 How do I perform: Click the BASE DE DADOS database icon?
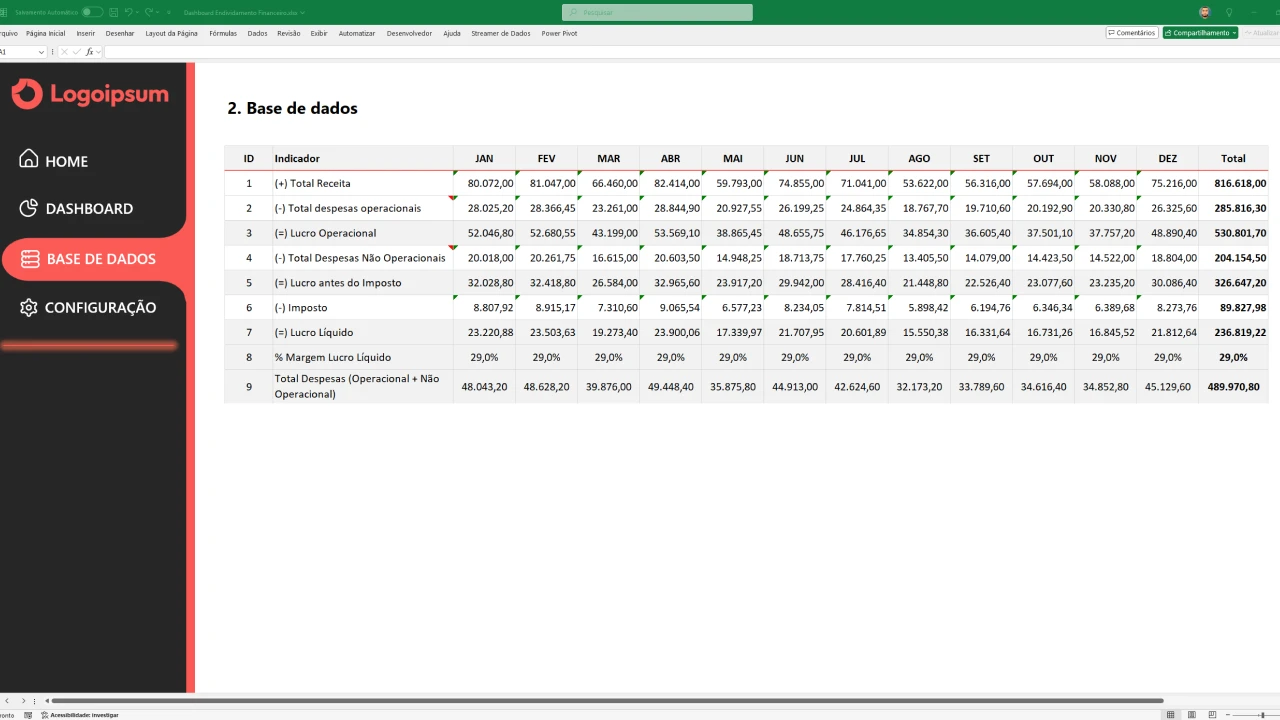30,258
